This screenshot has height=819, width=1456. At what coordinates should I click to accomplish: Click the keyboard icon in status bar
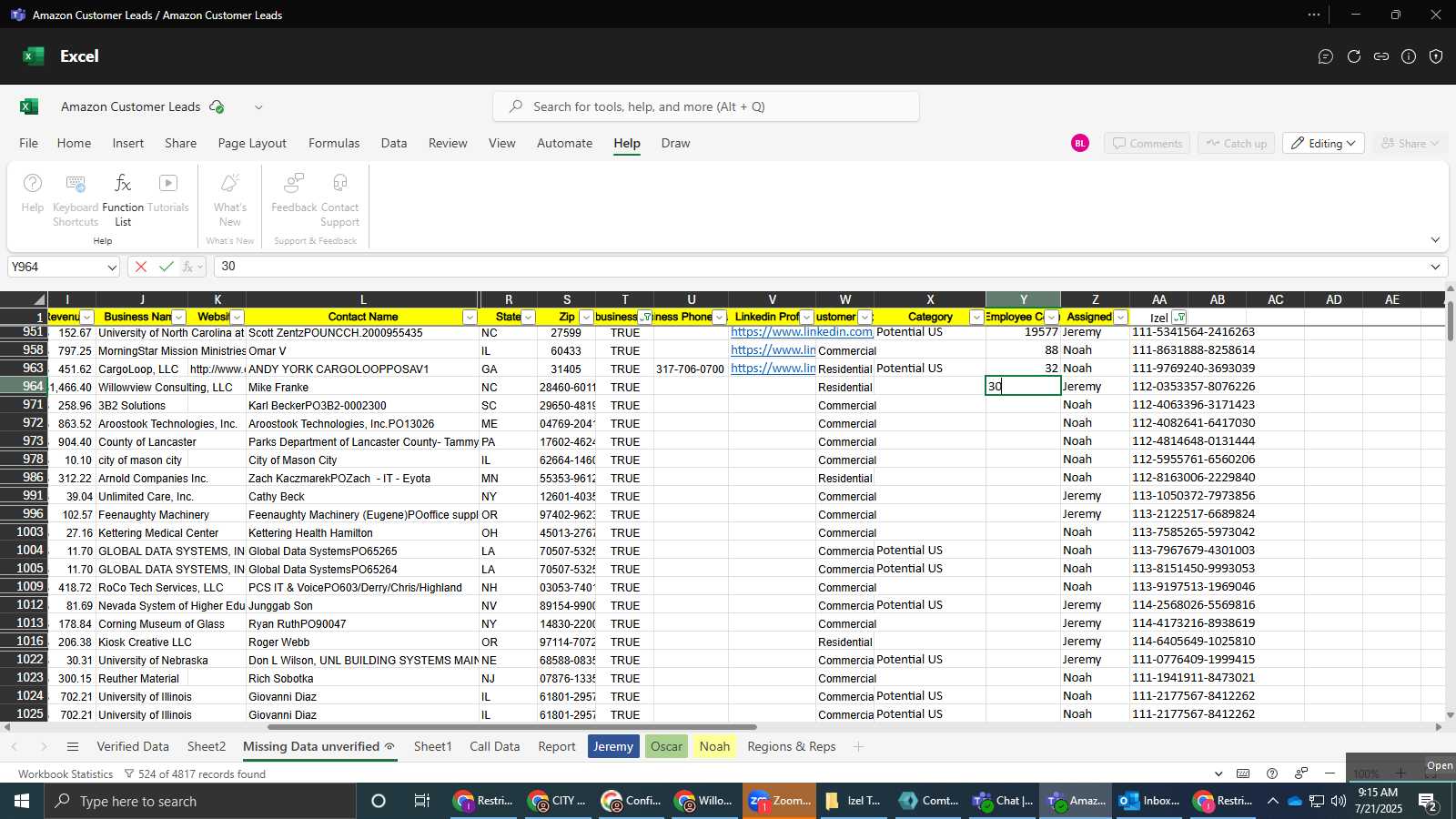(x=1243, y=773)
